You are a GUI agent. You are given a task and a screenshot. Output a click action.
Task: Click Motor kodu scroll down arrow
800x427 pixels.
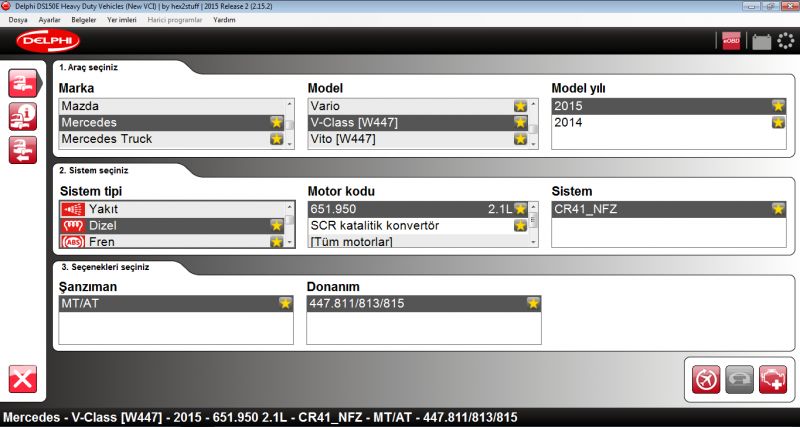coord(534,243)
